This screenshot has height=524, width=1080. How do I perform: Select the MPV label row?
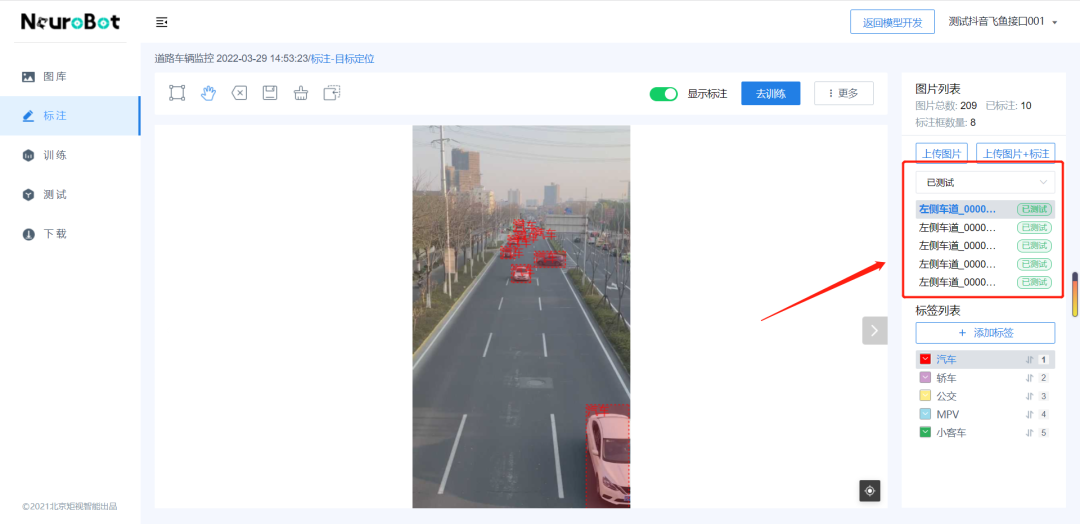[985, 415]
